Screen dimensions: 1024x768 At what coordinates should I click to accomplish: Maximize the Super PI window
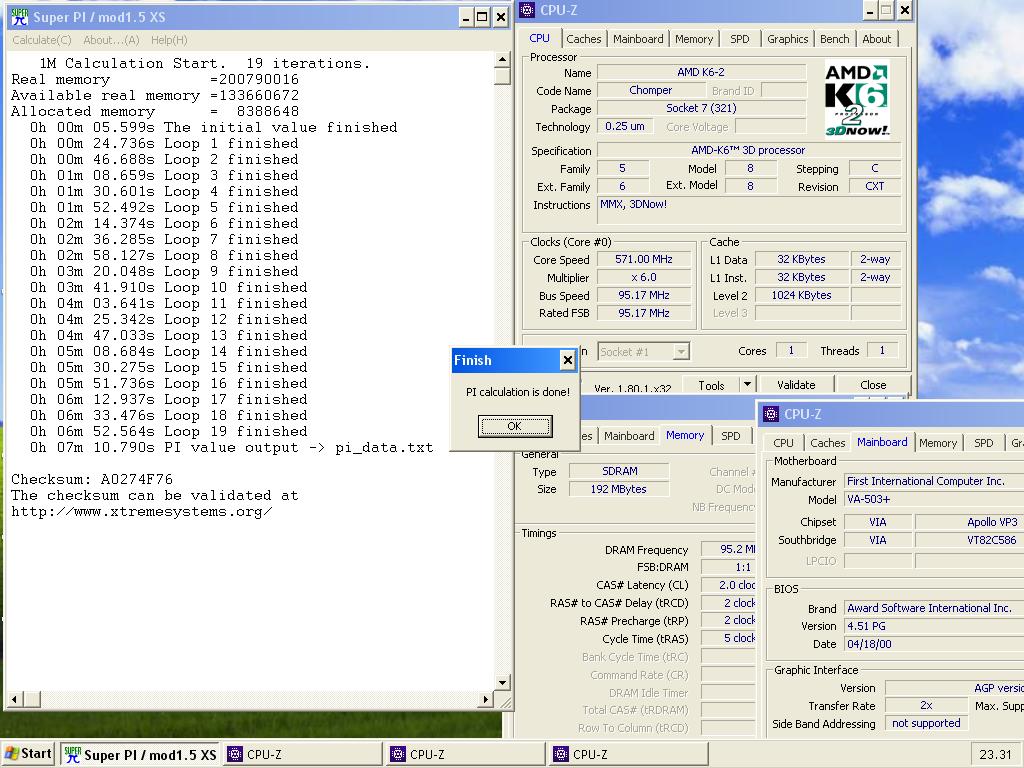pyautogui.click(x=482, y=17)
